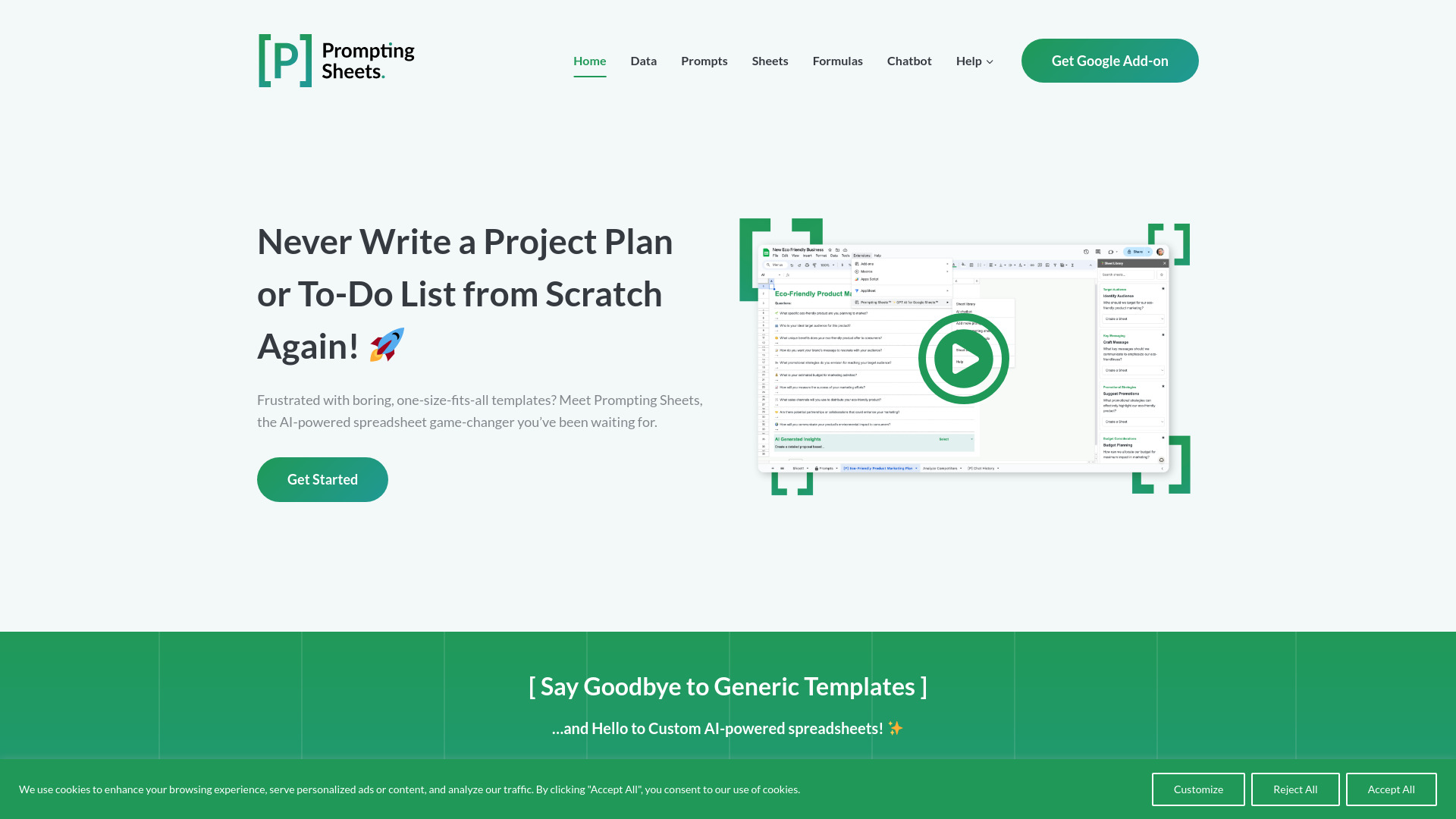Click the Sheets navigation menu item
Viewport: 1456px width, 819px height.
(770, 60)
